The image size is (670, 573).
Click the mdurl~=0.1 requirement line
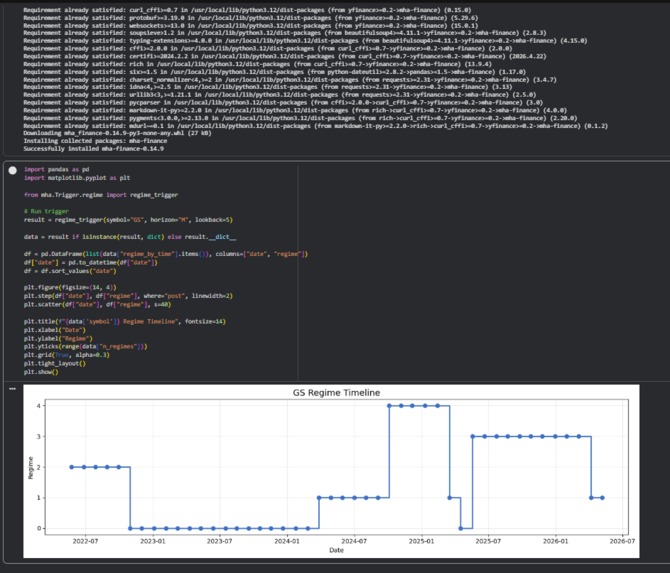[316, 126]
